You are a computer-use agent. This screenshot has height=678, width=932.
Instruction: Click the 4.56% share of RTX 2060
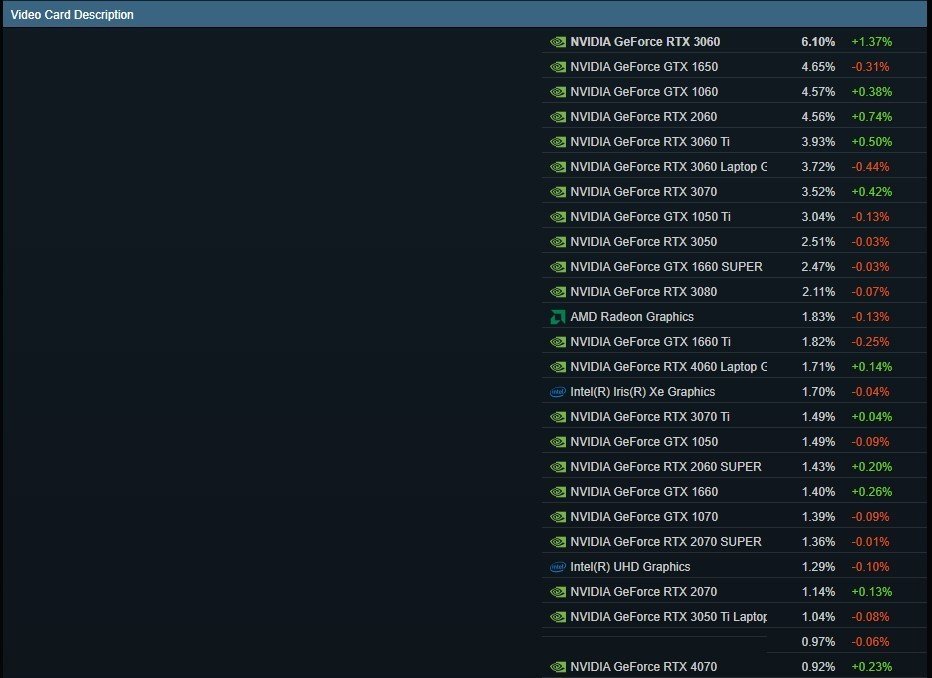pyautogui.click(x=818, y=116)
